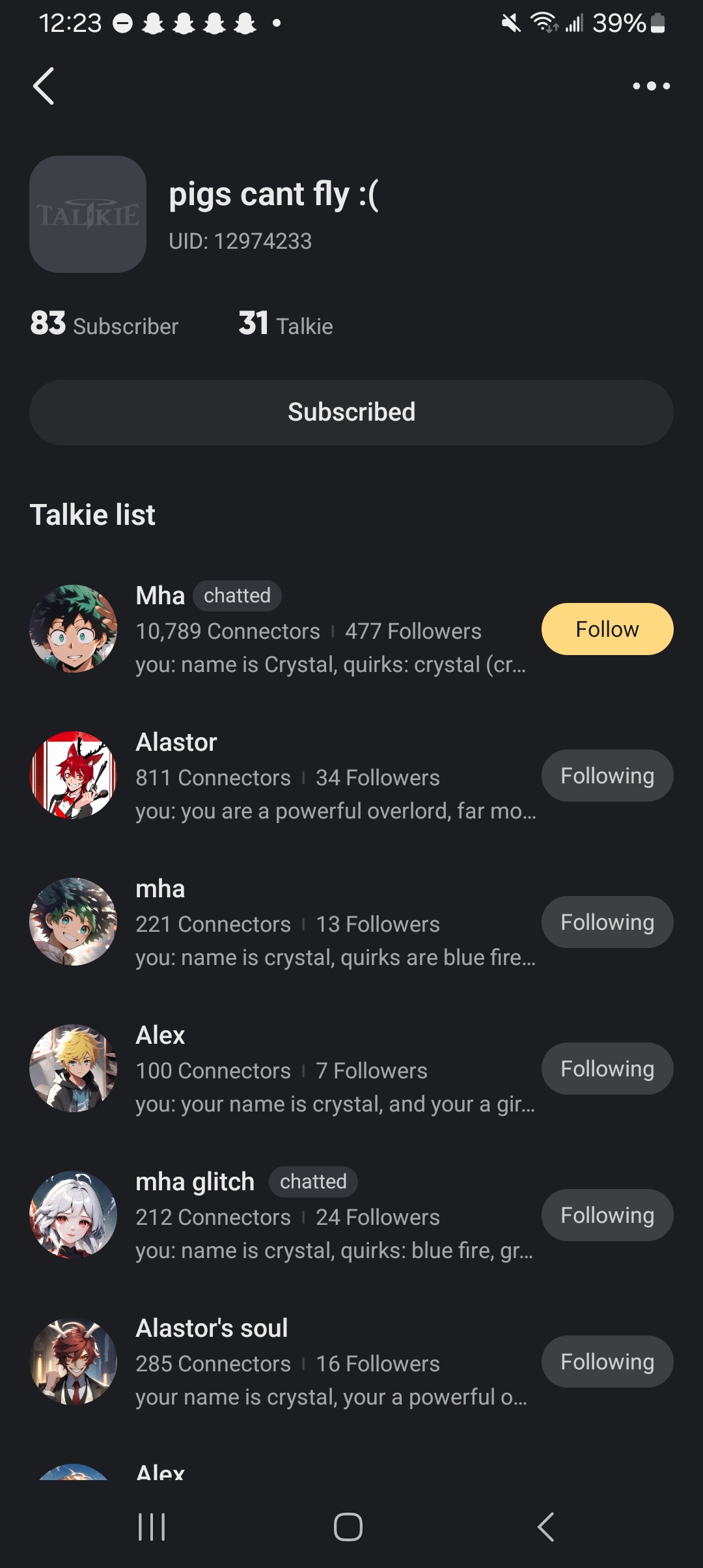Unfollow Alastor using the Following button
This screenshot has height=1568, width=703.
coord(607,776)
